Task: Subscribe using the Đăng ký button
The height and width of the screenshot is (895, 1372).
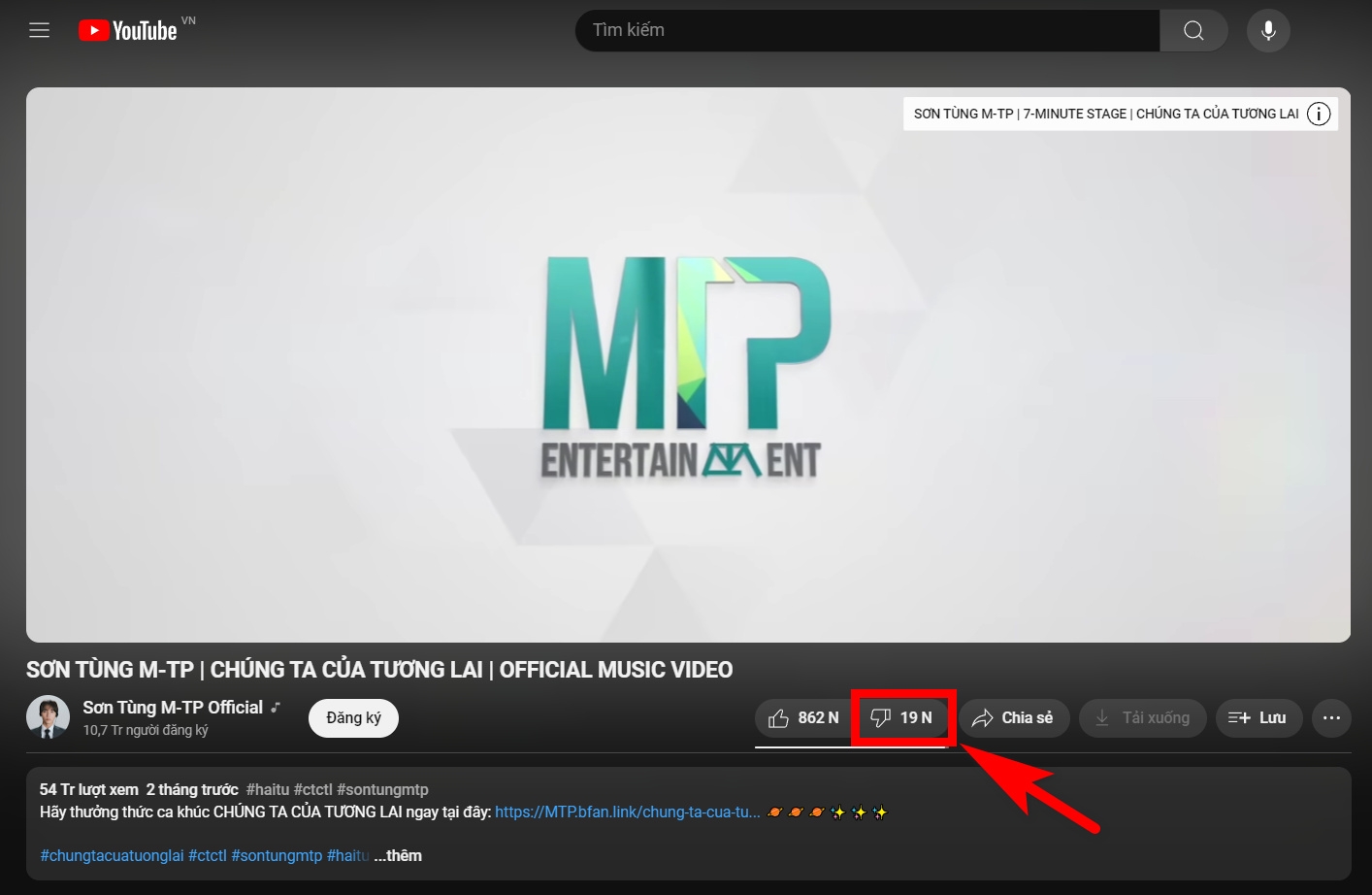Action: [x=353, y=717]
